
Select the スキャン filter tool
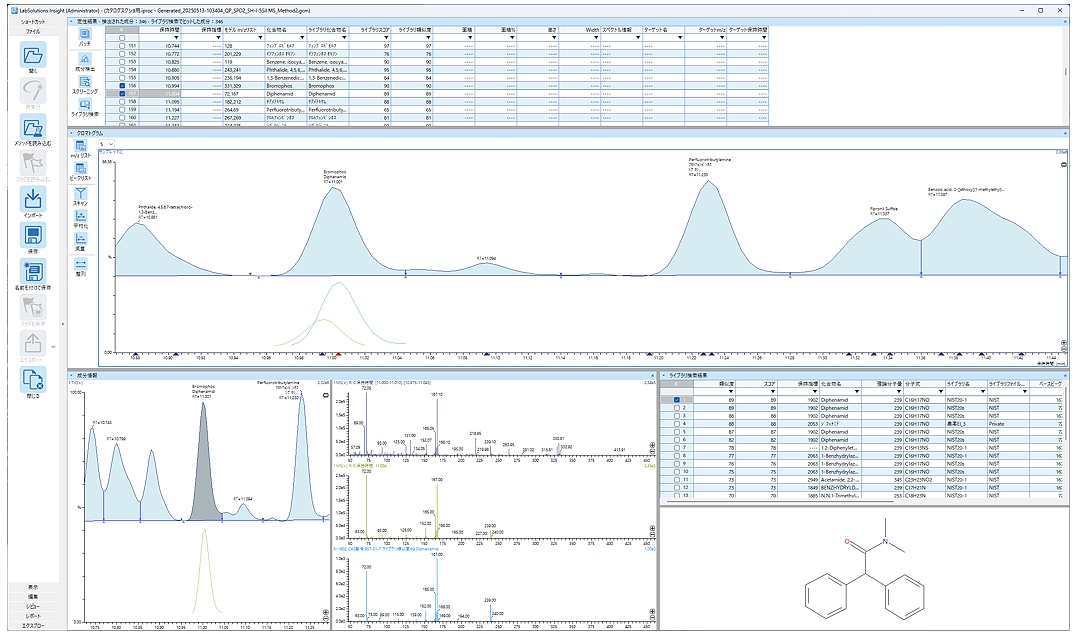click(x=81, y=194)
